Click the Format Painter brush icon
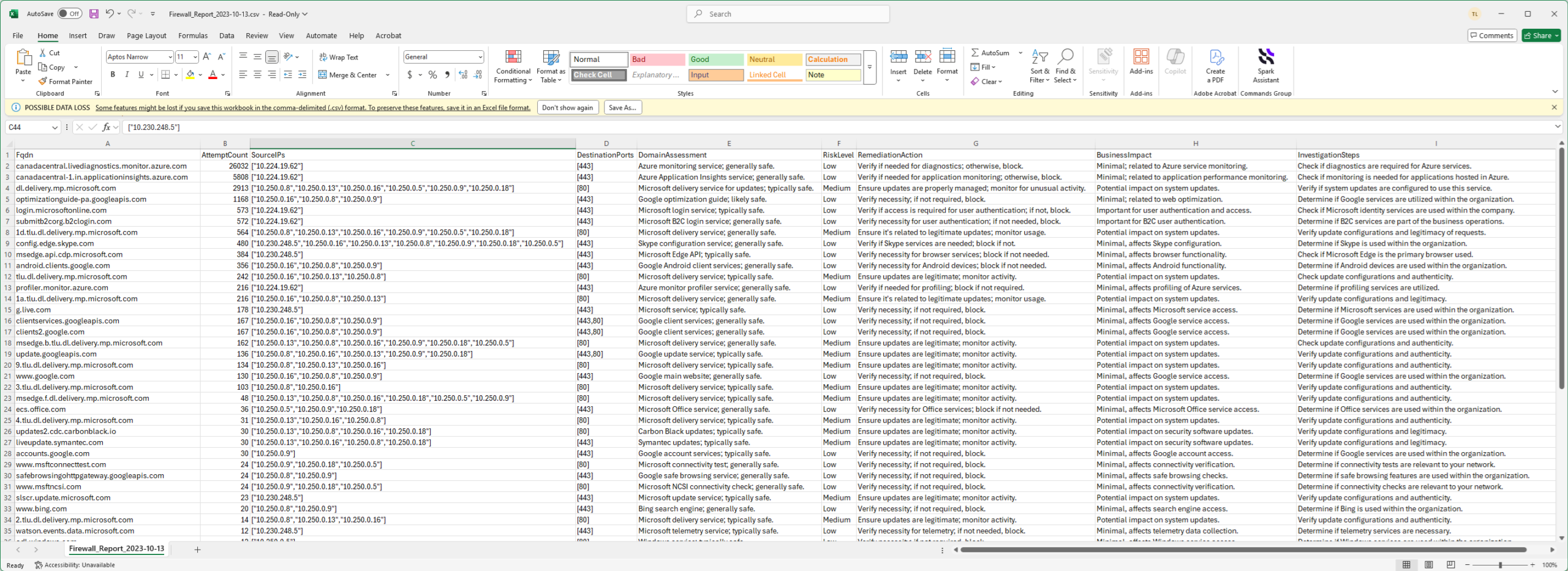 pyautogui.click(x=42, y=81)
